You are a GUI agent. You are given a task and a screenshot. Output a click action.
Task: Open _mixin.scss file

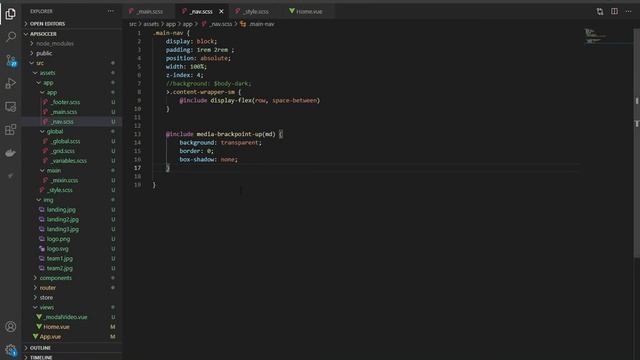(x=64, y=180)
